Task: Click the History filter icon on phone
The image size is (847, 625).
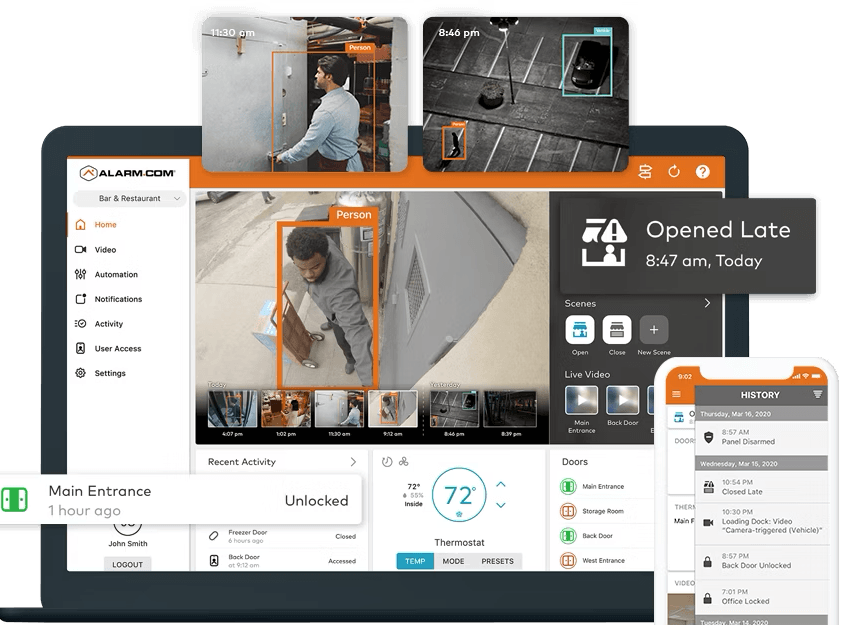Action: (818, 394)
